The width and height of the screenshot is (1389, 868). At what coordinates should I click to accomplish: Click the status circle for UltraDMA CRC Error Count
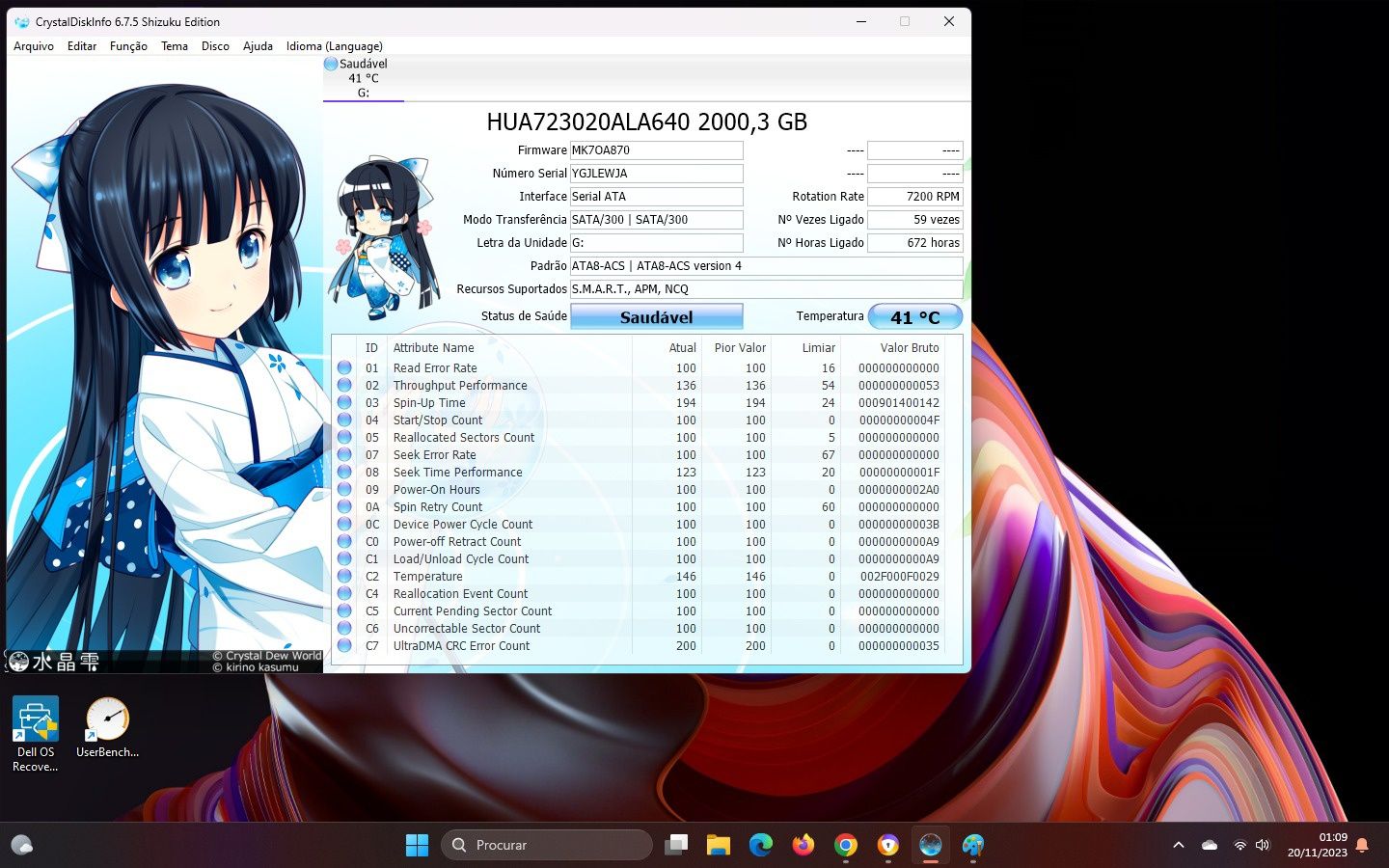pyautogui.click(x=344, y=645)
